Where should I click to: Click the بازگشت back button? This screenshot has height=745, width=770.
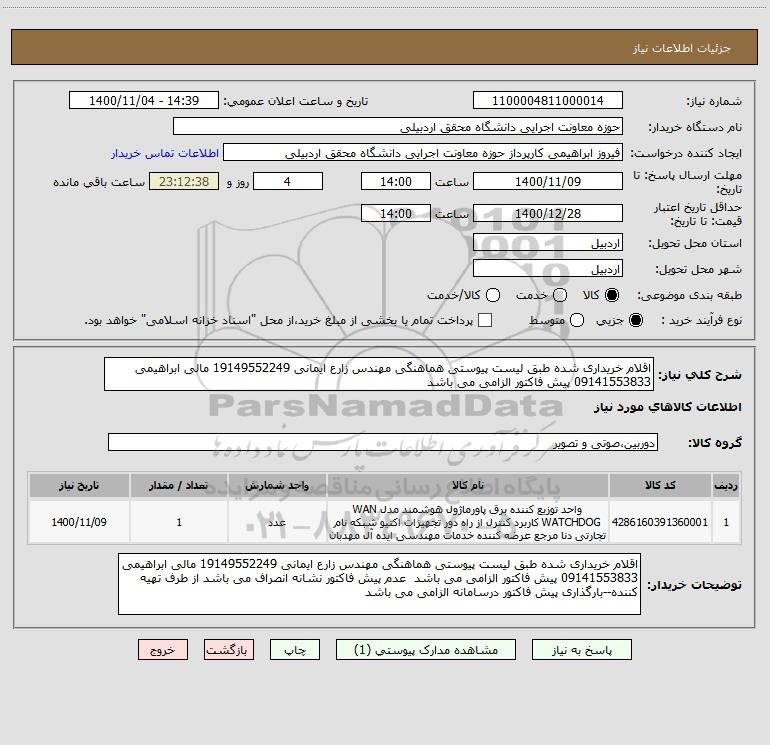229,650
